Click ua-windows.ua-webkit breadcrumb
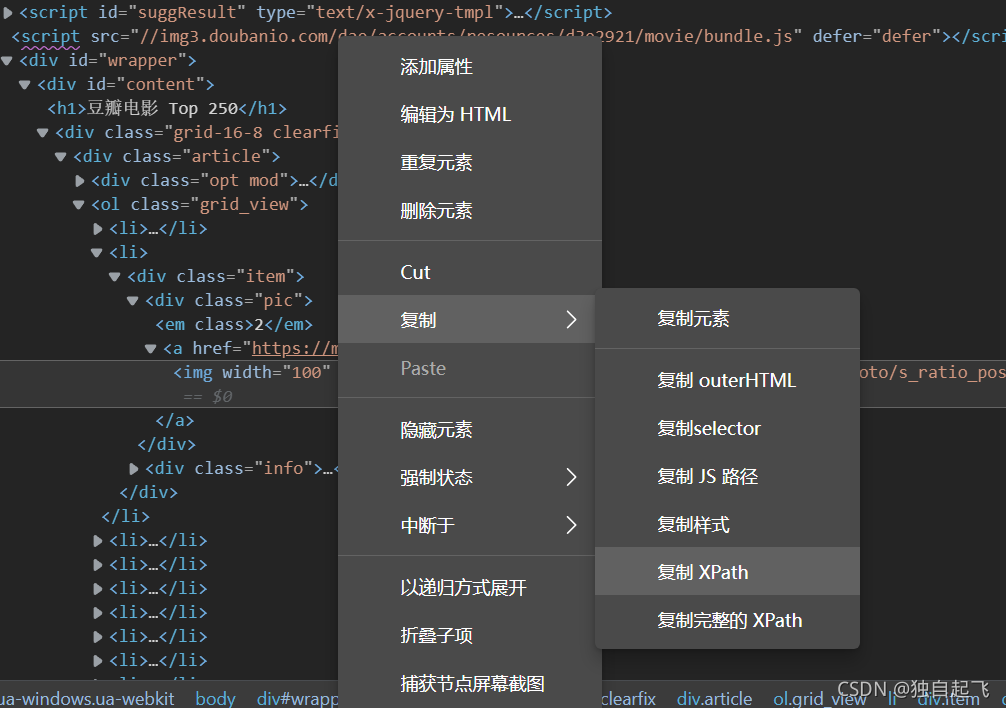 (87, 698)
